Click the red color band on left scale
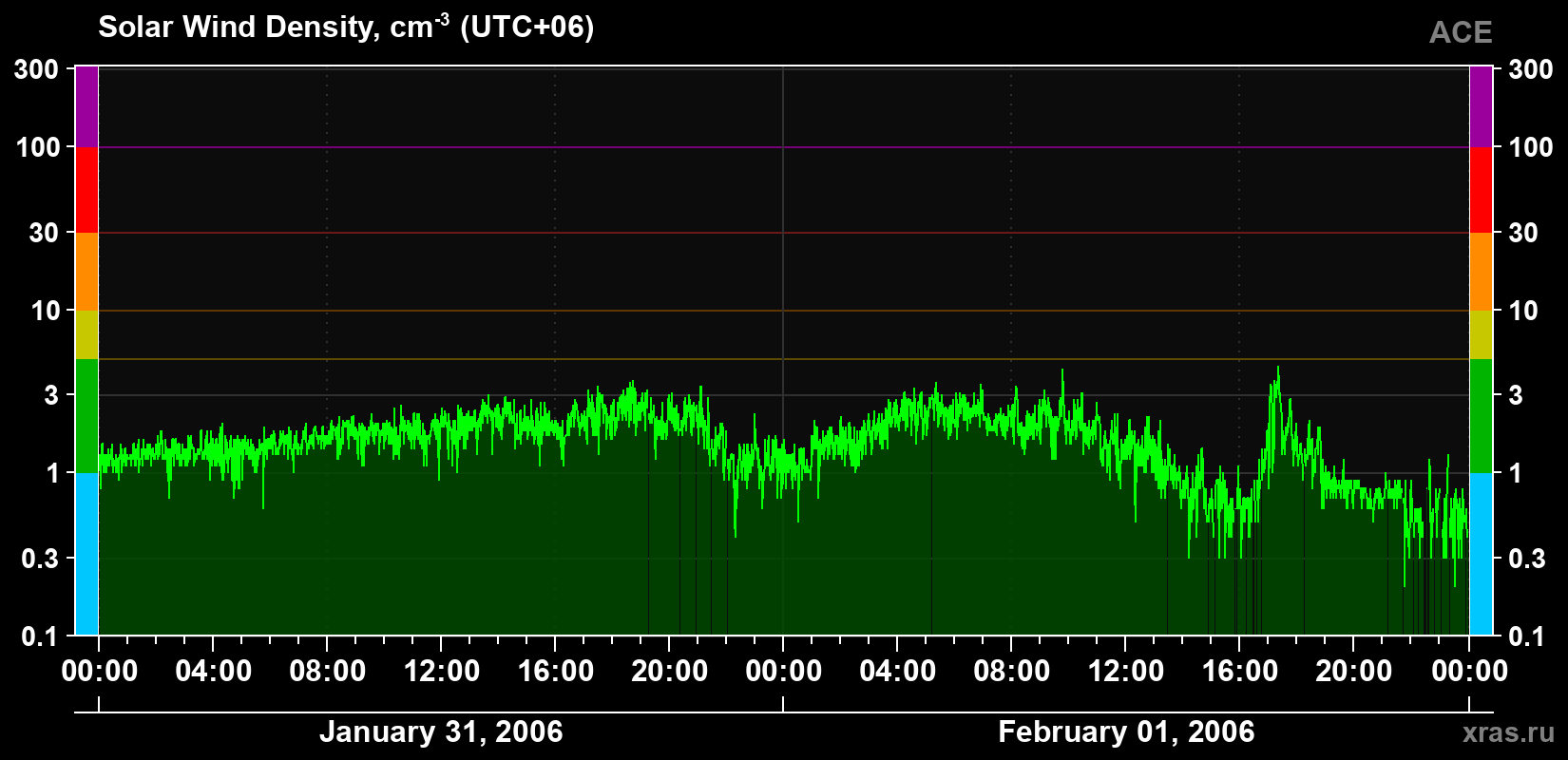 pos(86,190)
